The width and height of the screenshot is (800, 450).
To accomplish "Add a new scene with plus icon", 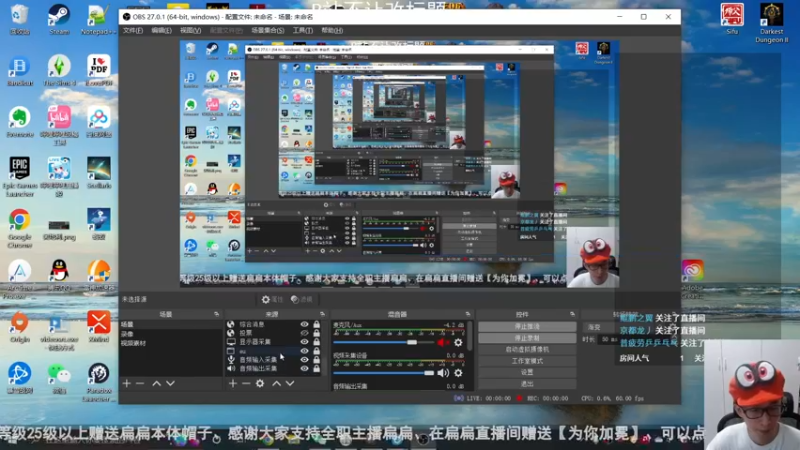I will pyautogui.click(x=127, y=383).
